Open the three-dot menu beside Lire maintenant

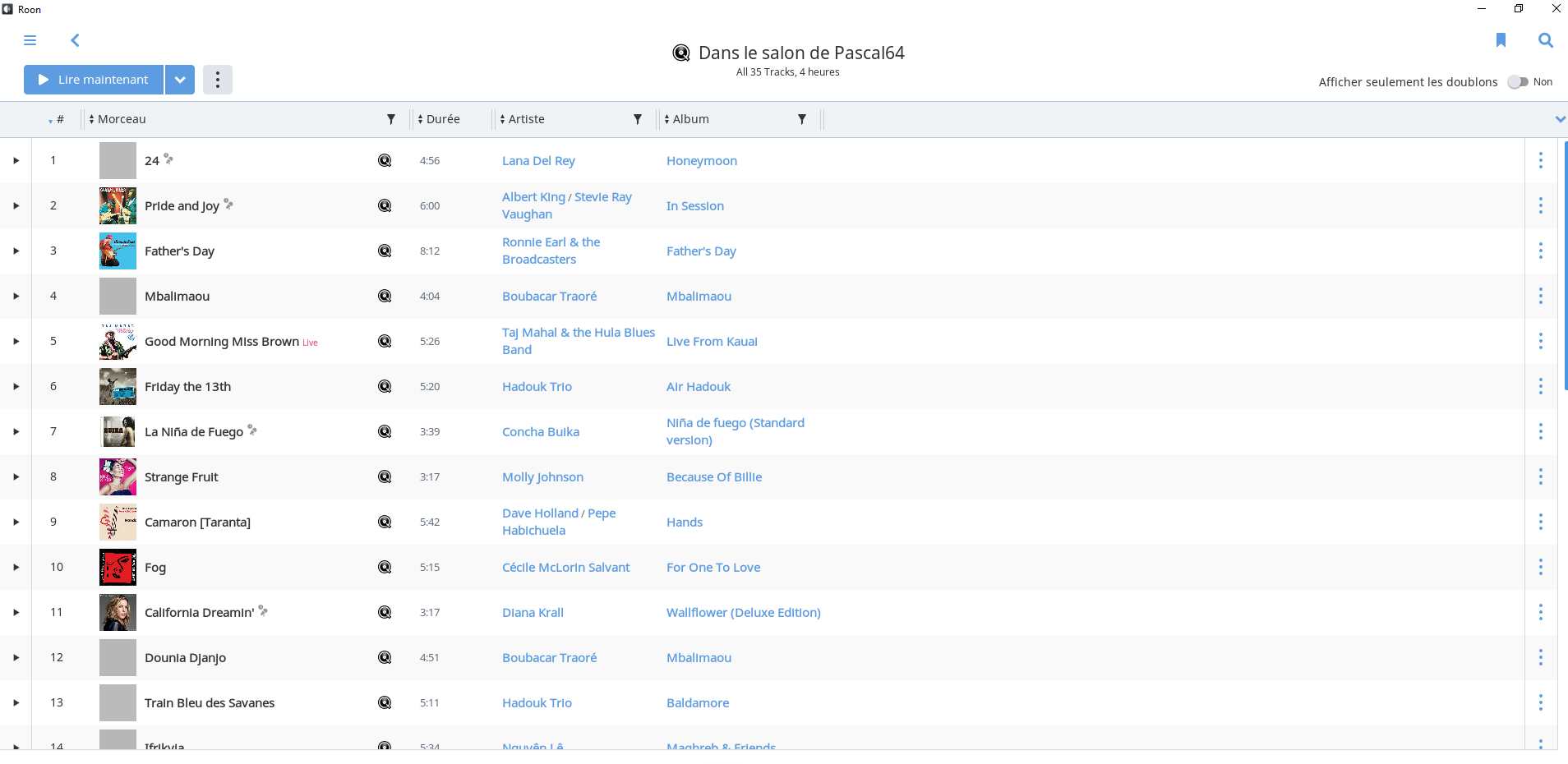click(x=218, y=80)
